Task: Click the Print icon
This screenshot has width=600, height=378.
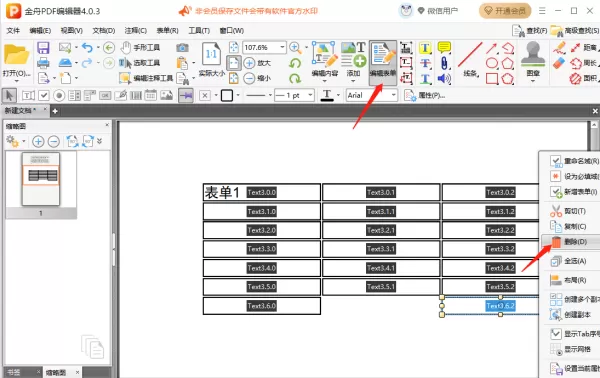Action: 43,62
